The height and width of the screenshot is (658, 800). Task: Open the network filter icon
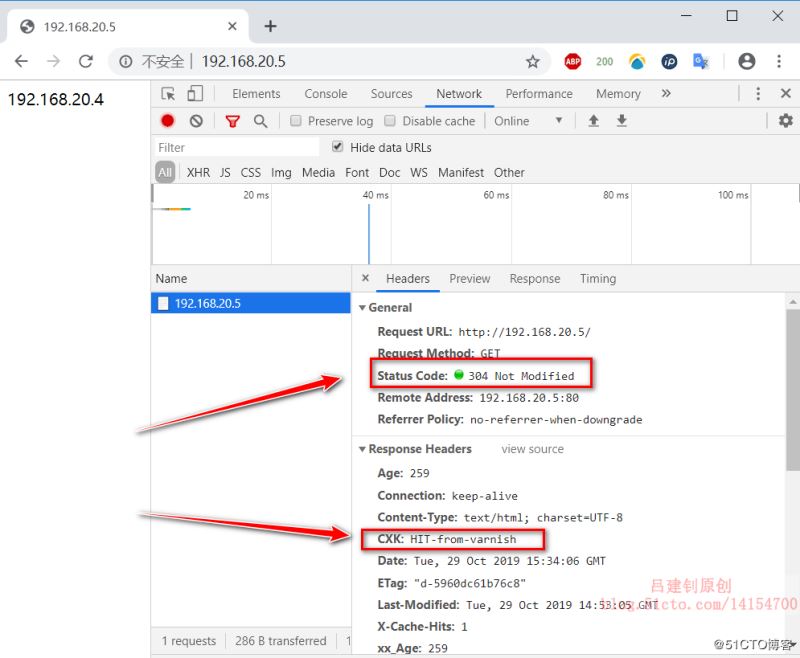[x=233, y=121]
